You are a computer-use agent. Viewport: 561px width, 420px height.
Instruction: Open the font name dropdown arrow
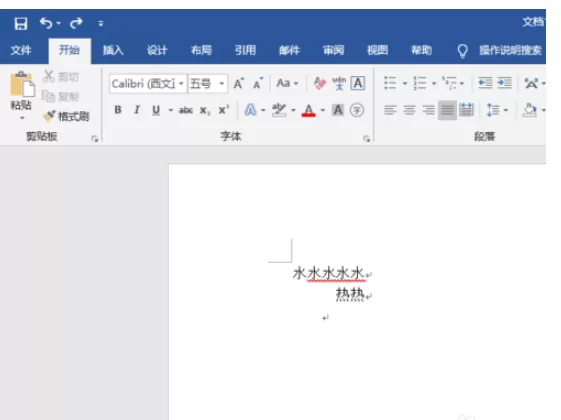[x=181, y=84]
